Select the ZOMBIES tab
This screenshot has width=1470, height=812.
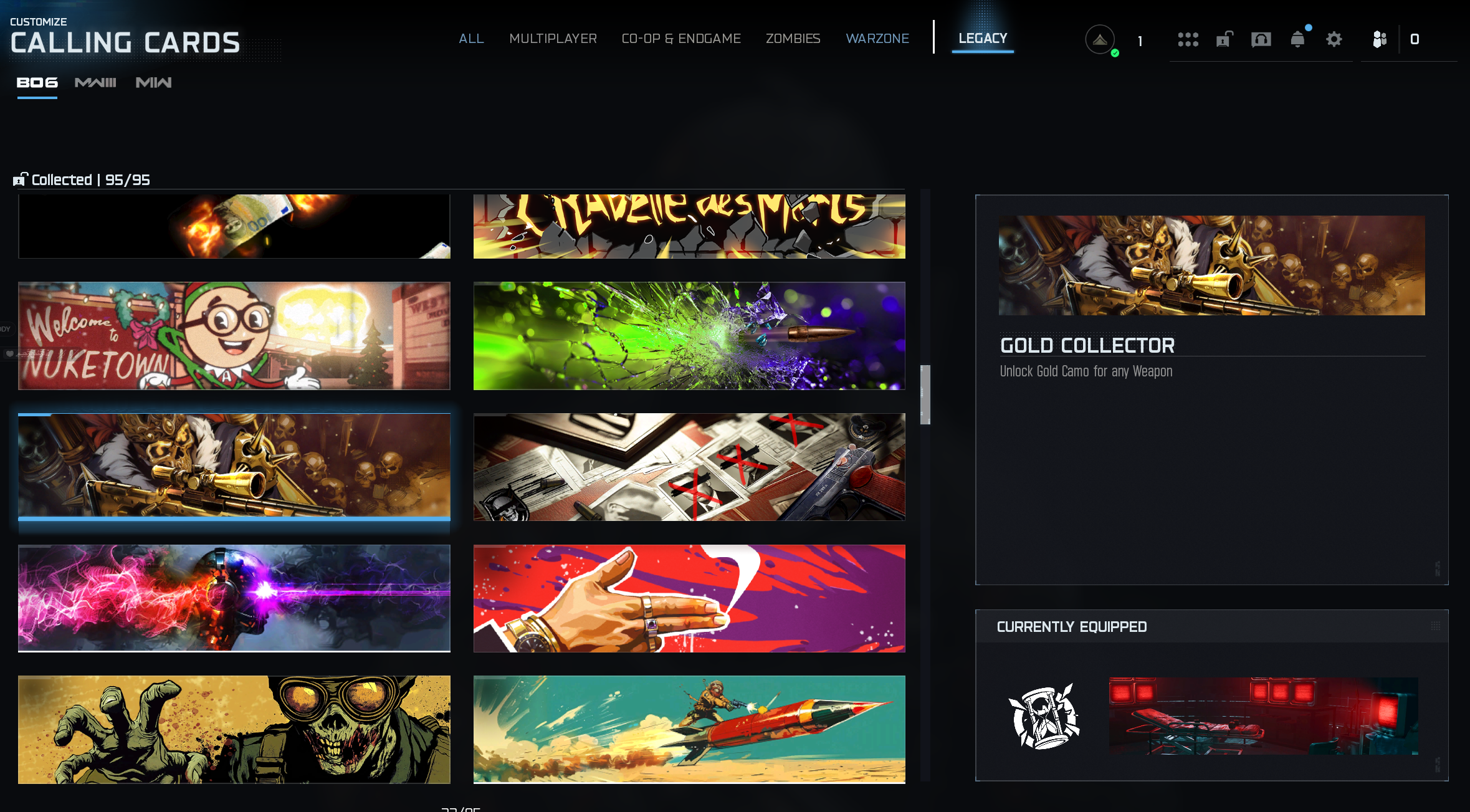(793, 39)
